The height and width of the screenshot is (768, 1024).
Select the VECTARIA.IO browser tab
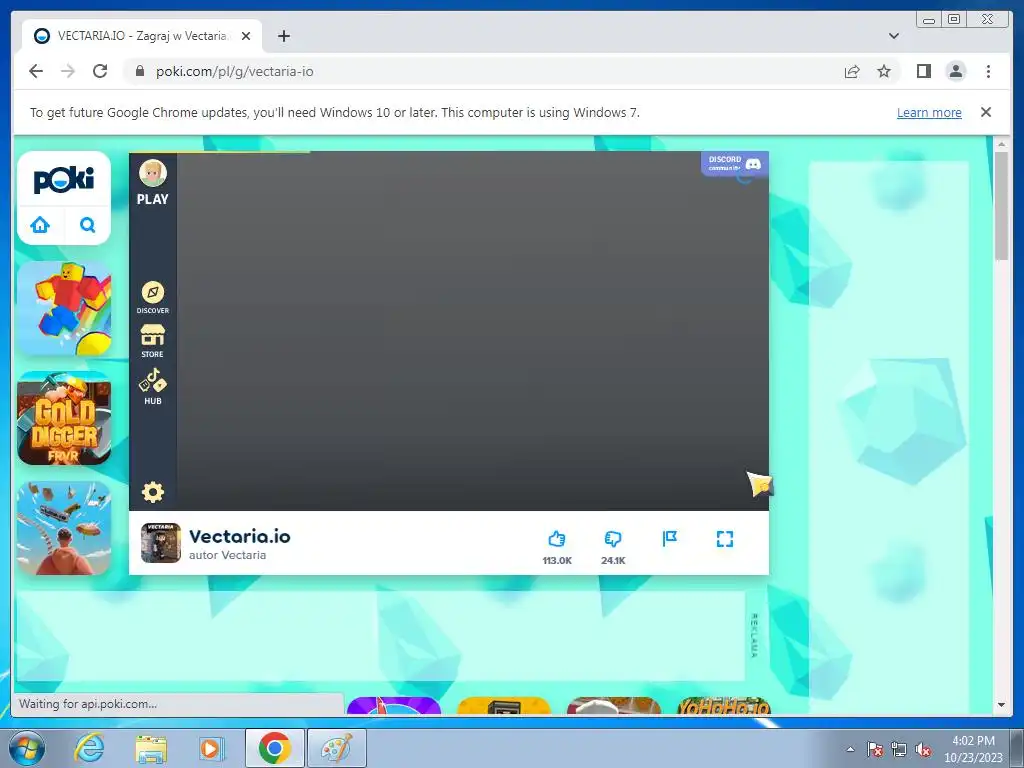pyautogui.click(x=142, y=36)
